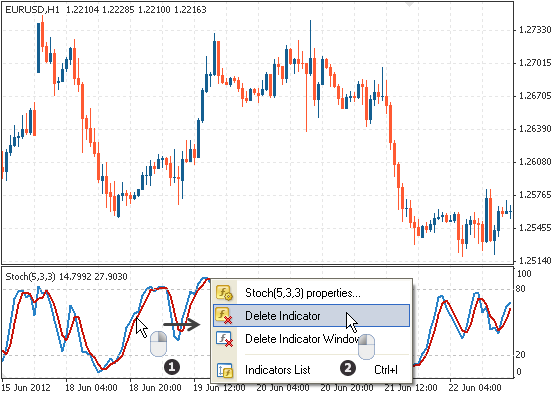This screenshot has width=555, height=398.
Task: Click the Stoch properties gear icon
Action: pyautogui.click(x=224, y=293)
